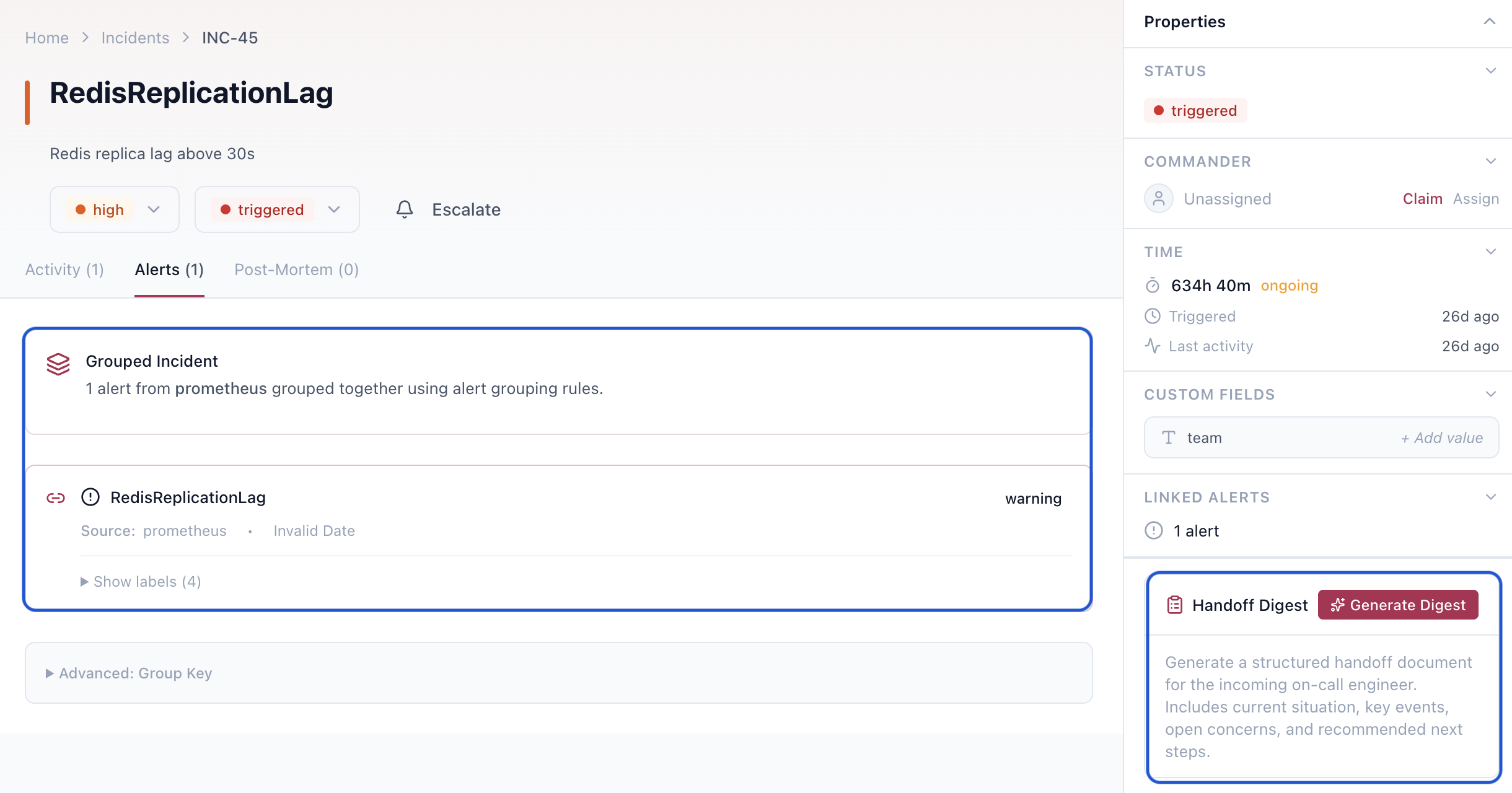Click the RedisReplicationLag alert title
Viewport: 1512px width, 793px height.
point(188,497)
